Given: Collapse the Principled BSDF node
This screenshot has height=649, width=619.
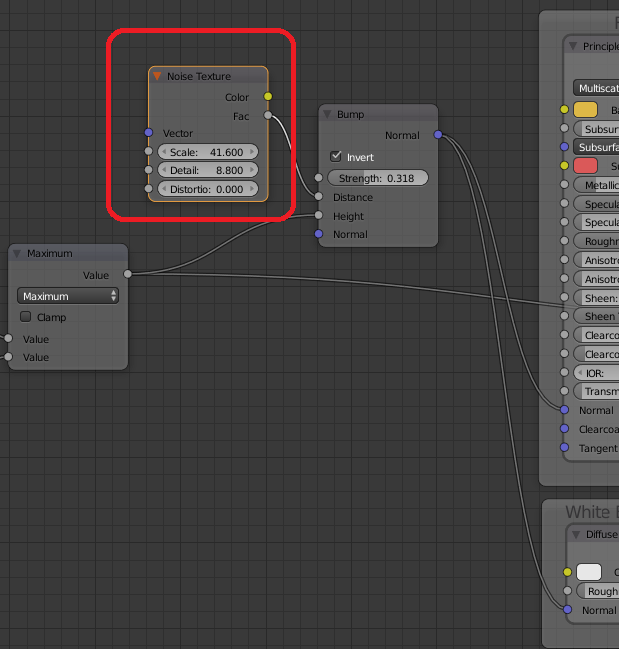Looking at the screenshot, I should point(573,46).
